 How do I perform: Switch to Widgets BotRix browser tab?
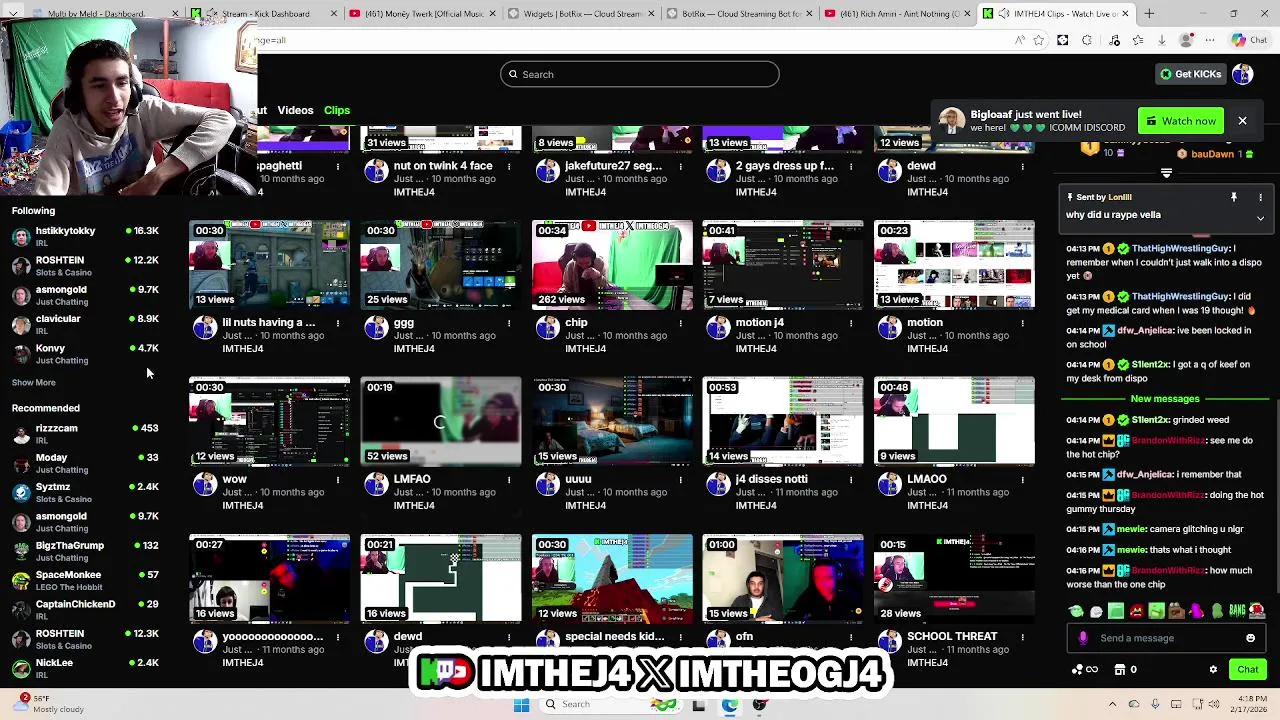[x=580, y=14]
